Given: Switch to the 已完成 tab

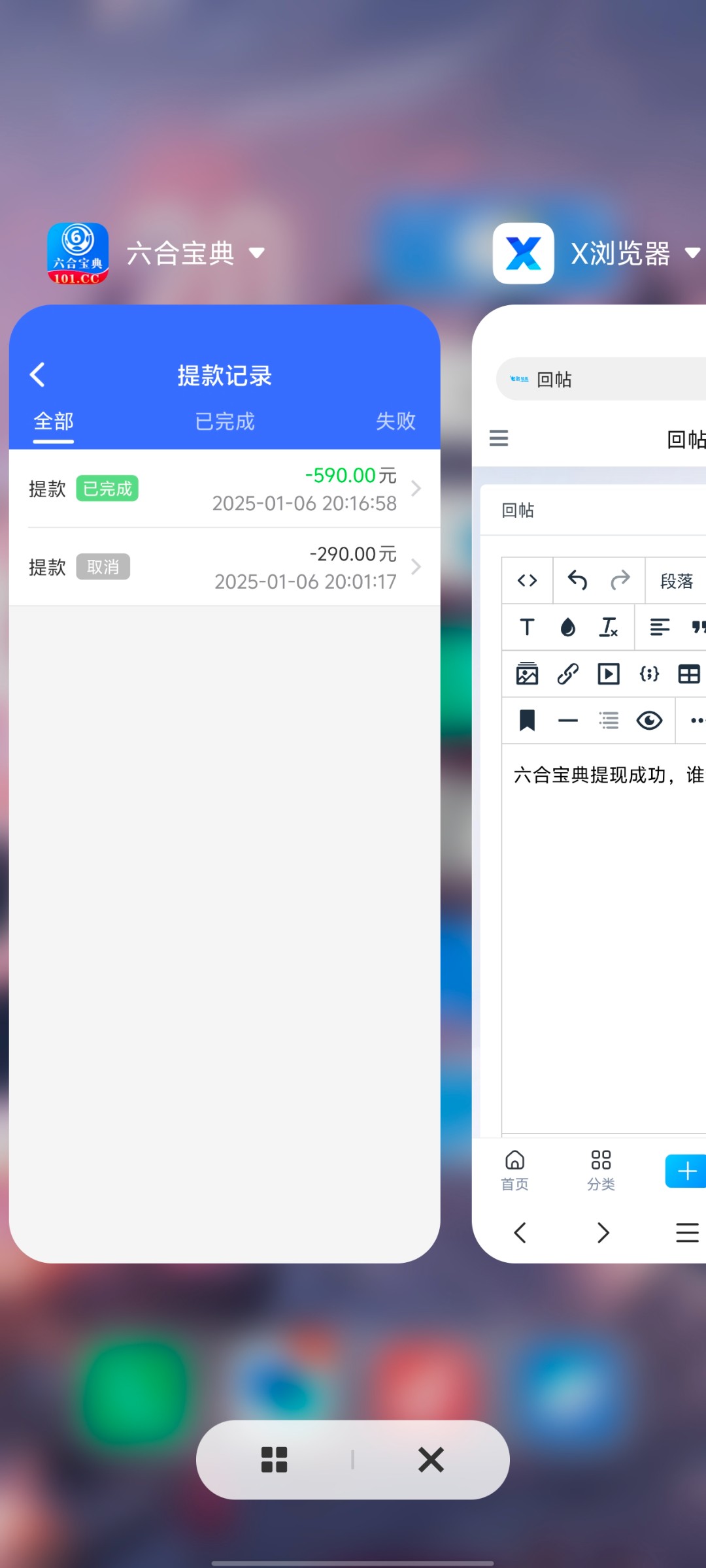Looking at the screenshot, I should click(x=224, y=421).
